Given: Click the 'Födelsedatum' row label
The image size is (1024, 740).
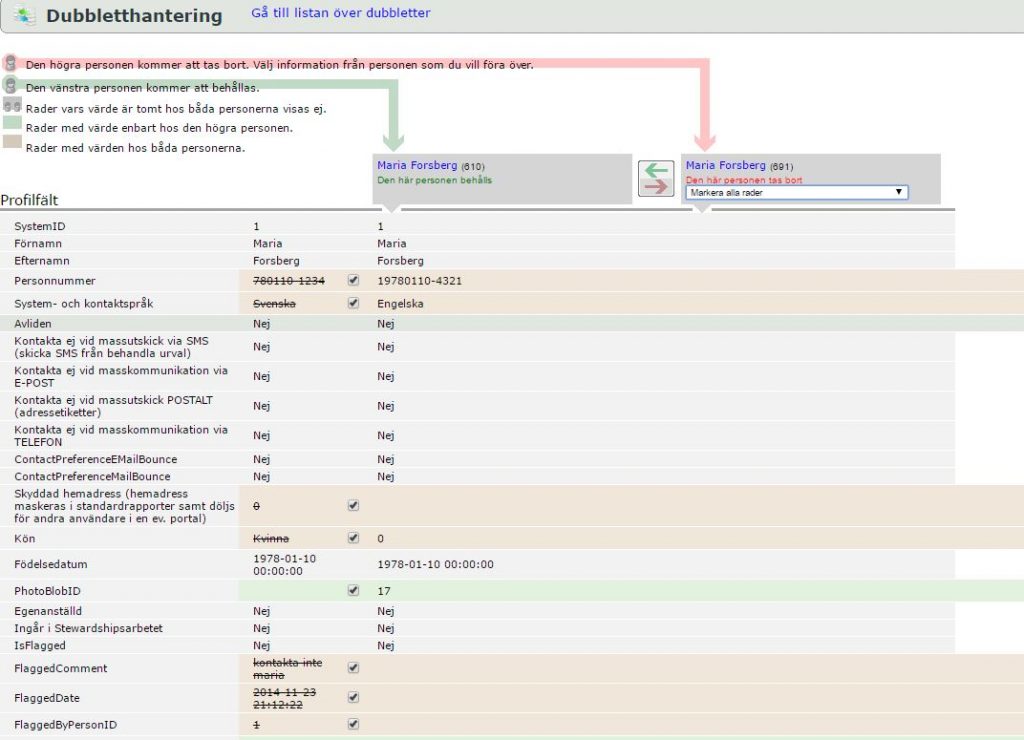Looking at the screenshot, I should point(50,564).
